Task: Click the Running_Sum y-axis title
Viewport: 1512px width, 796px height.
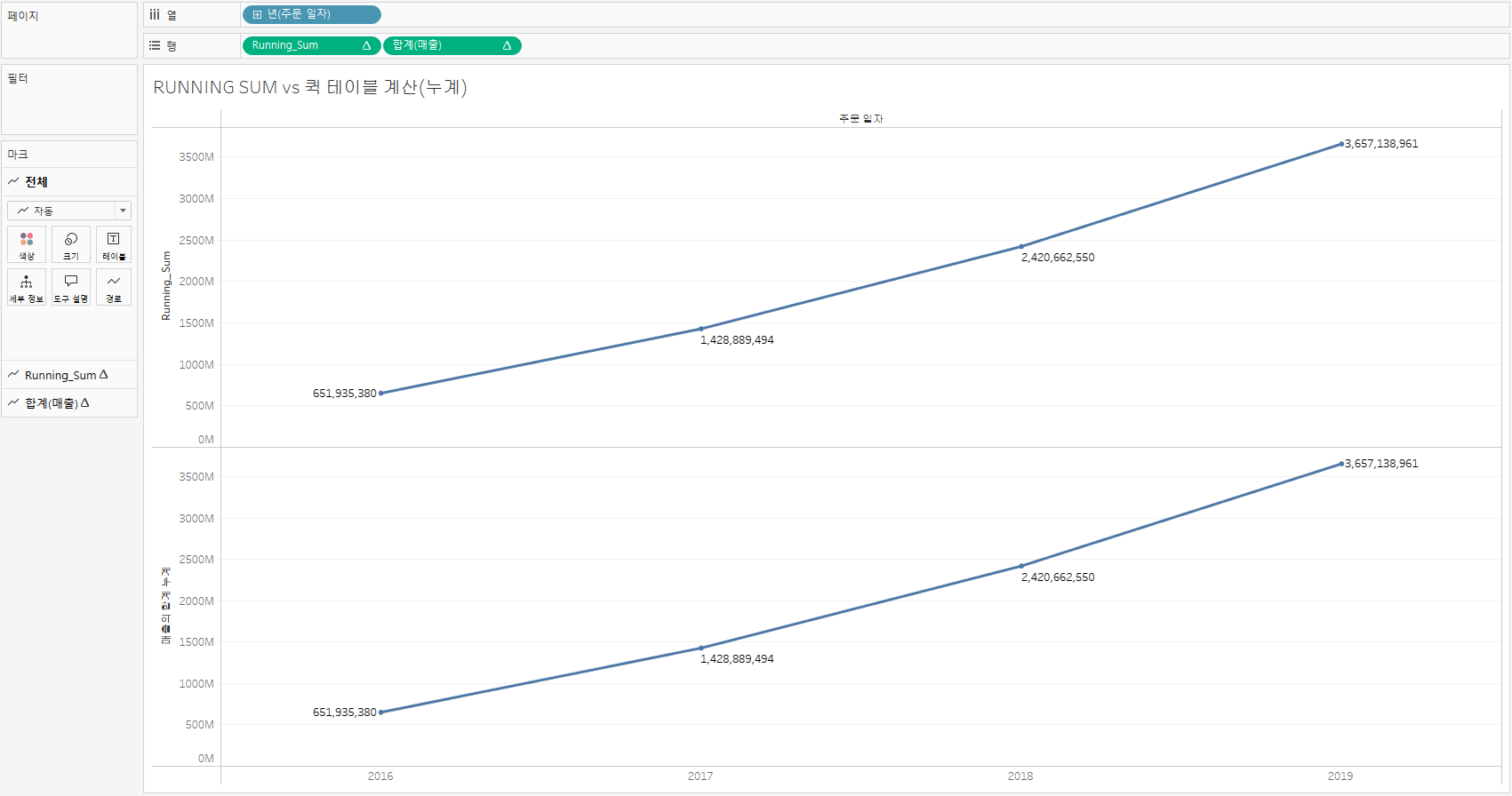Action: (x=165, y=286)
